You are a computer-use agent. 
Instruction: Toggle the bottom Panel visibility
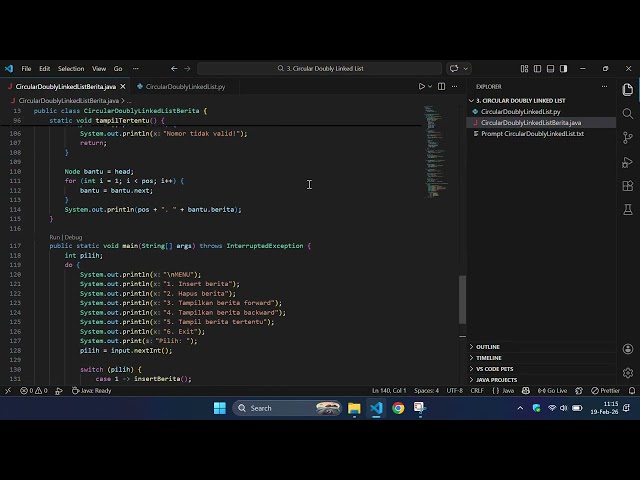[x=551, y=69]
